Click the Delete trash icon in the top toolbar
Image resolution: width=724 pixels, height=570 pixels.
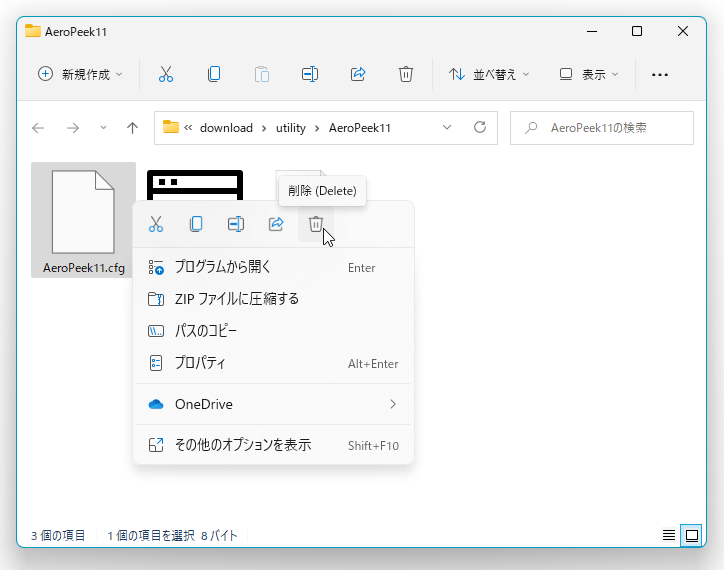(x=405, y=74)
